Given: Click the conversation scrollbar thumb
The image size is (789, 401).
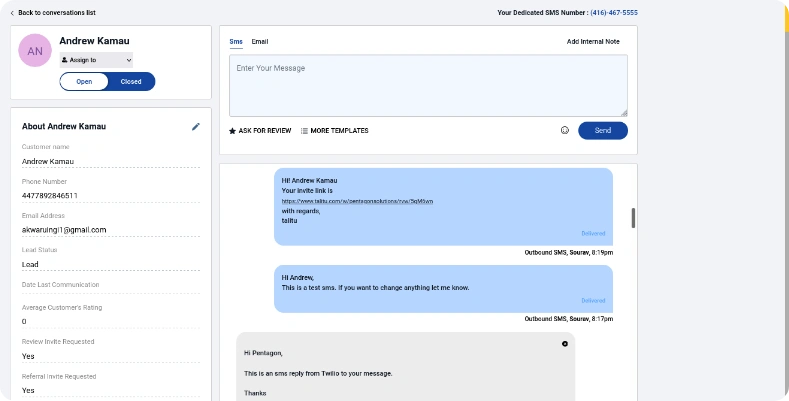Looking at the screenshot, I should click(633, 218).
